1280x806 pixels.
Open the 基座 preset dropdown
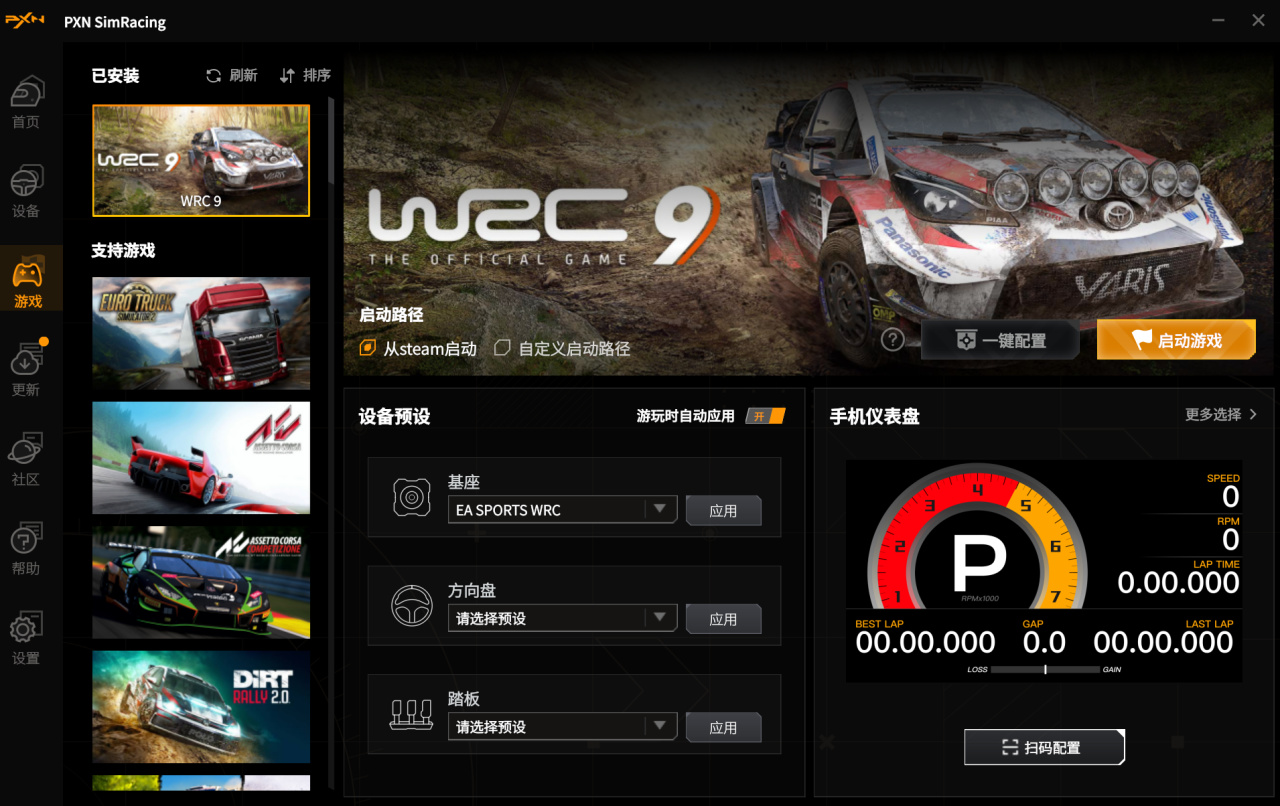563,510
